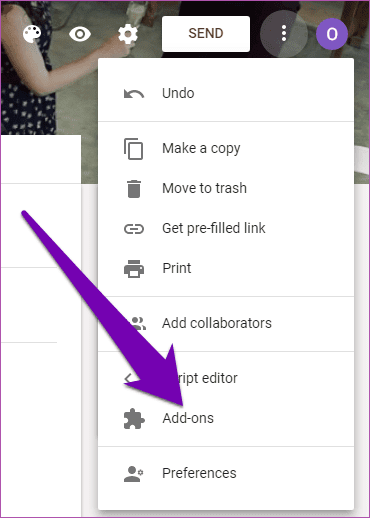Click the printer icon

click(134, 269)
